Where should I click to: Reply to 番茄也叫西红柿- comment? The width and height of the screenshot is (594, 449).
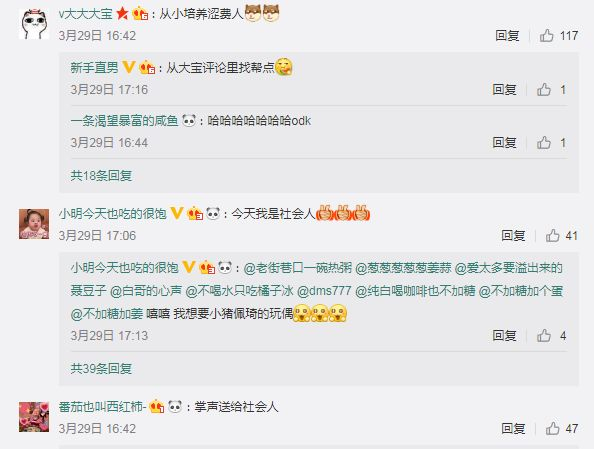pyautogui.click(x=513, y=429)
